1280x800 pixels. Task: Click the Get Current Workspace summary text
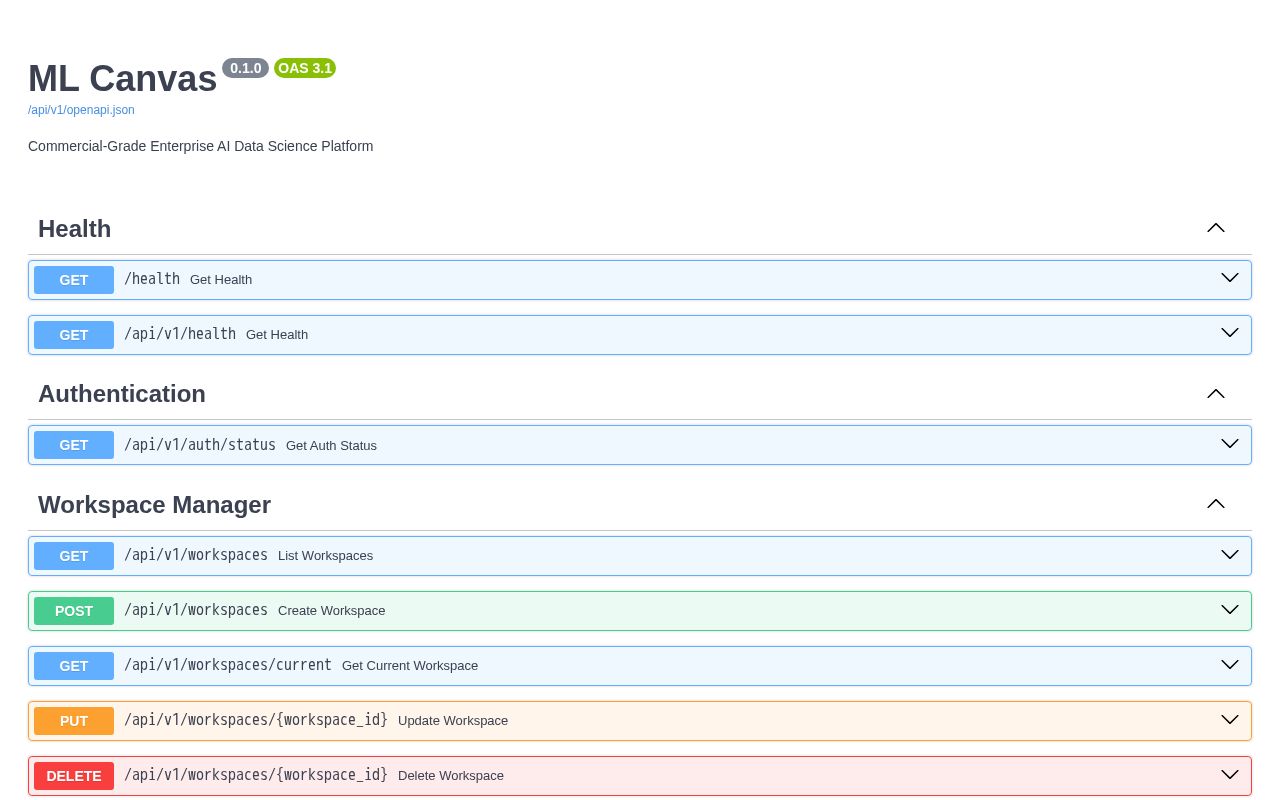tap(410, 666)
